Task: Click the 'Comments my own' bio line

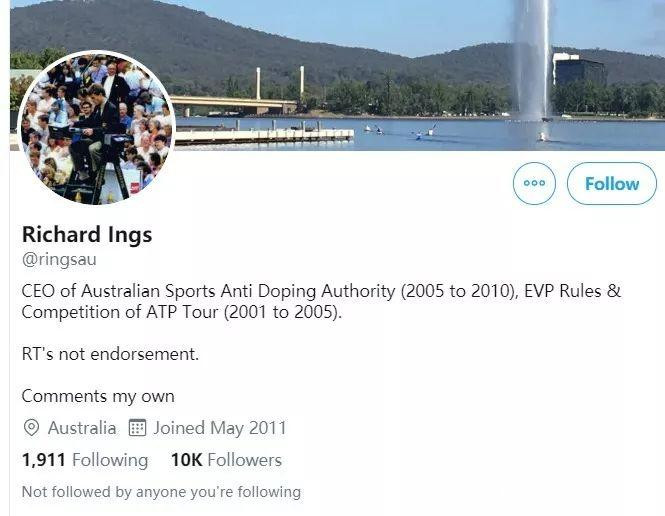Action: tap(98, 396)
